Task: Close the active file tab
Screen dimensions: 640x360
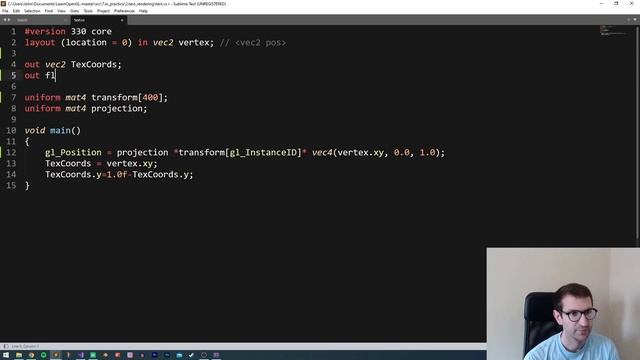Action: point(122,20)
